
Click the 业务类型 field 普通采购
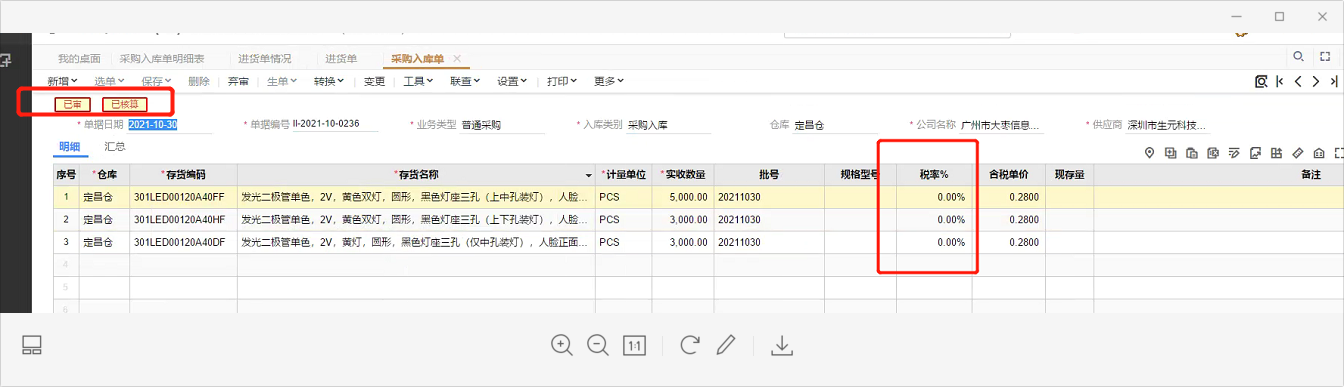pos(503,125)
